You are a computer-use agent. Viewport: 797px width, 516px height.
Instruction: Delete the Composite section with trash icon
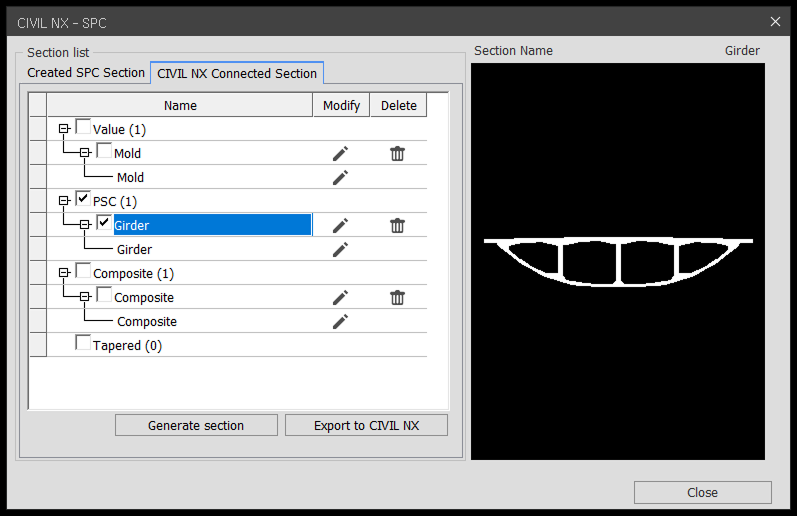pos(397,297)
